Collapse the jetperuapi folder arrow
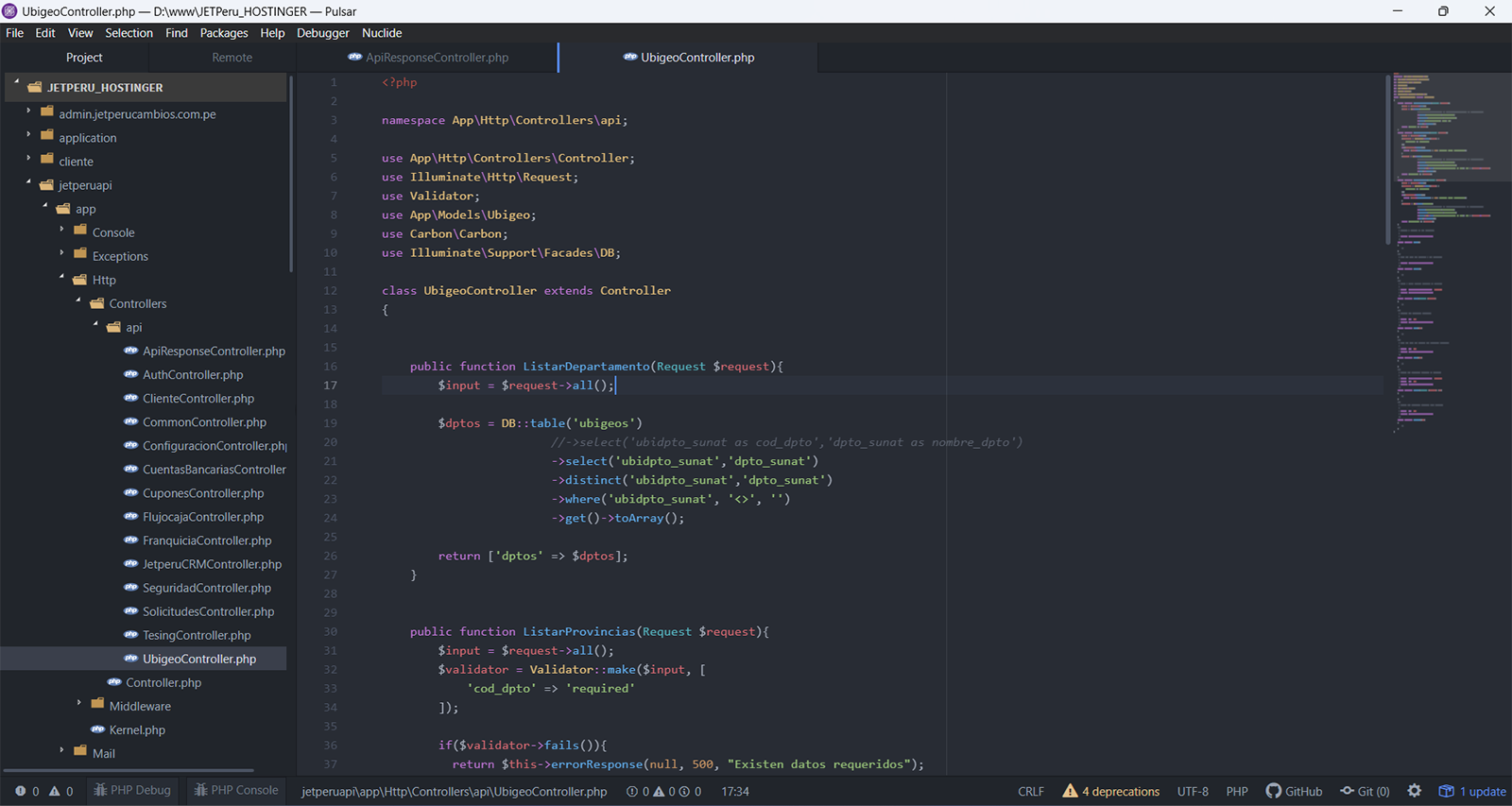Image resolution: width=1512 pixels, height=806 pixels. pyautogui.click(x=28, y=182)
